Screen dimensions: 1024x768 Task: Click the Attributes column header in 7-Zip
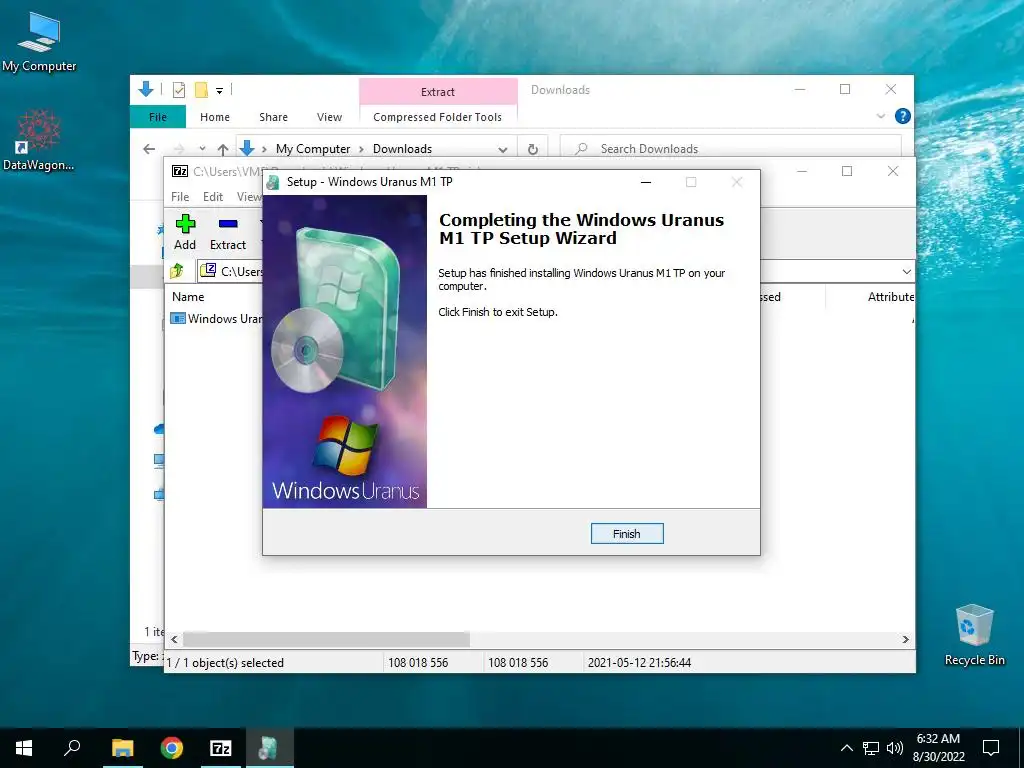(890, 296)
